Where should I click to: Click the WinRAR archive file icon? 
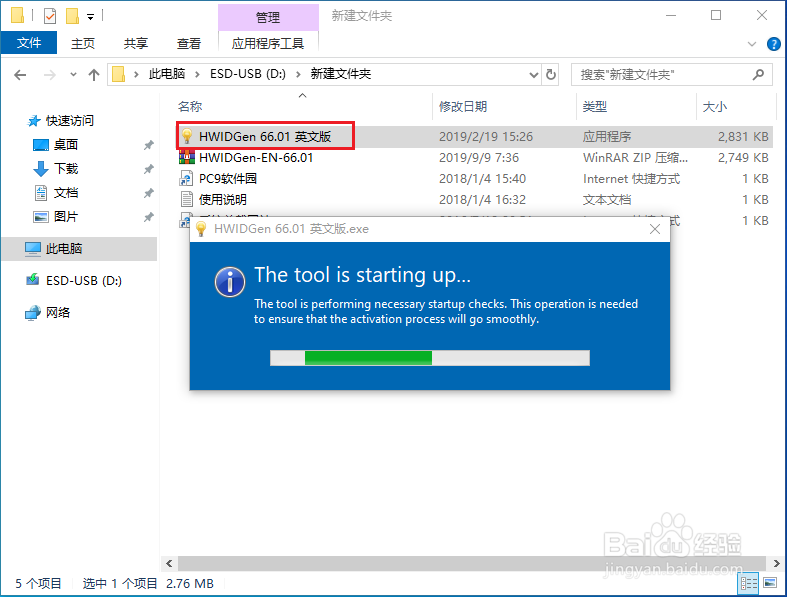pyautogui.click(x=187, y=157)
